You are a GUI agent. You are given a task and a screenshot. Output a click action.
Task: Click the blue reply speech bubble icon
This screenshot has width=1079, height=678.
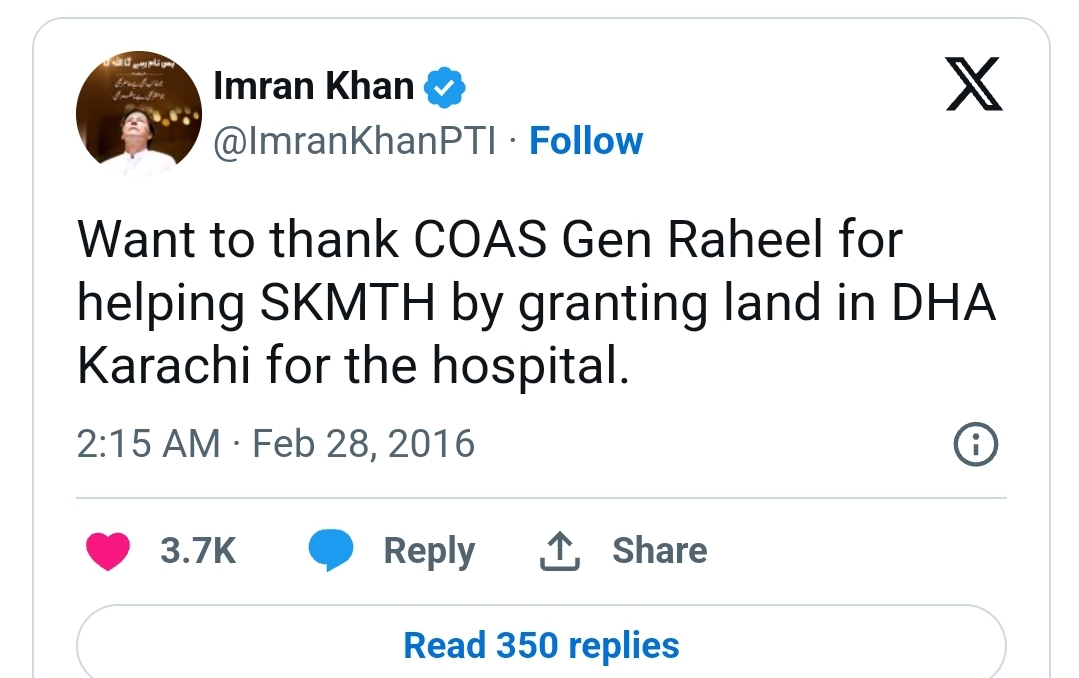[x=331, y=550]
